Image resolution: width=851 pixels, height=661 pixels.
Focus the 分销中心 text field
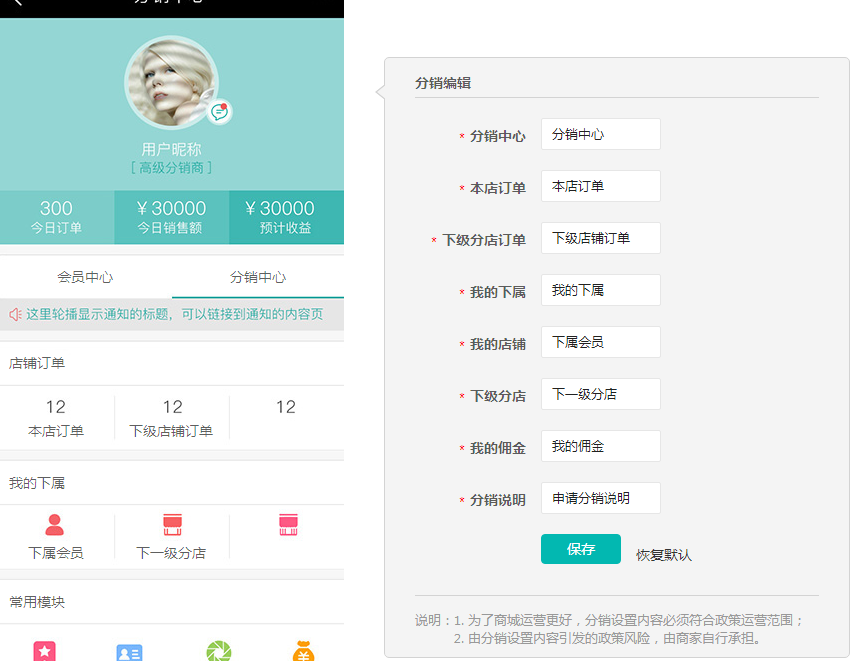pyautogui.click(x=600, y=134)
